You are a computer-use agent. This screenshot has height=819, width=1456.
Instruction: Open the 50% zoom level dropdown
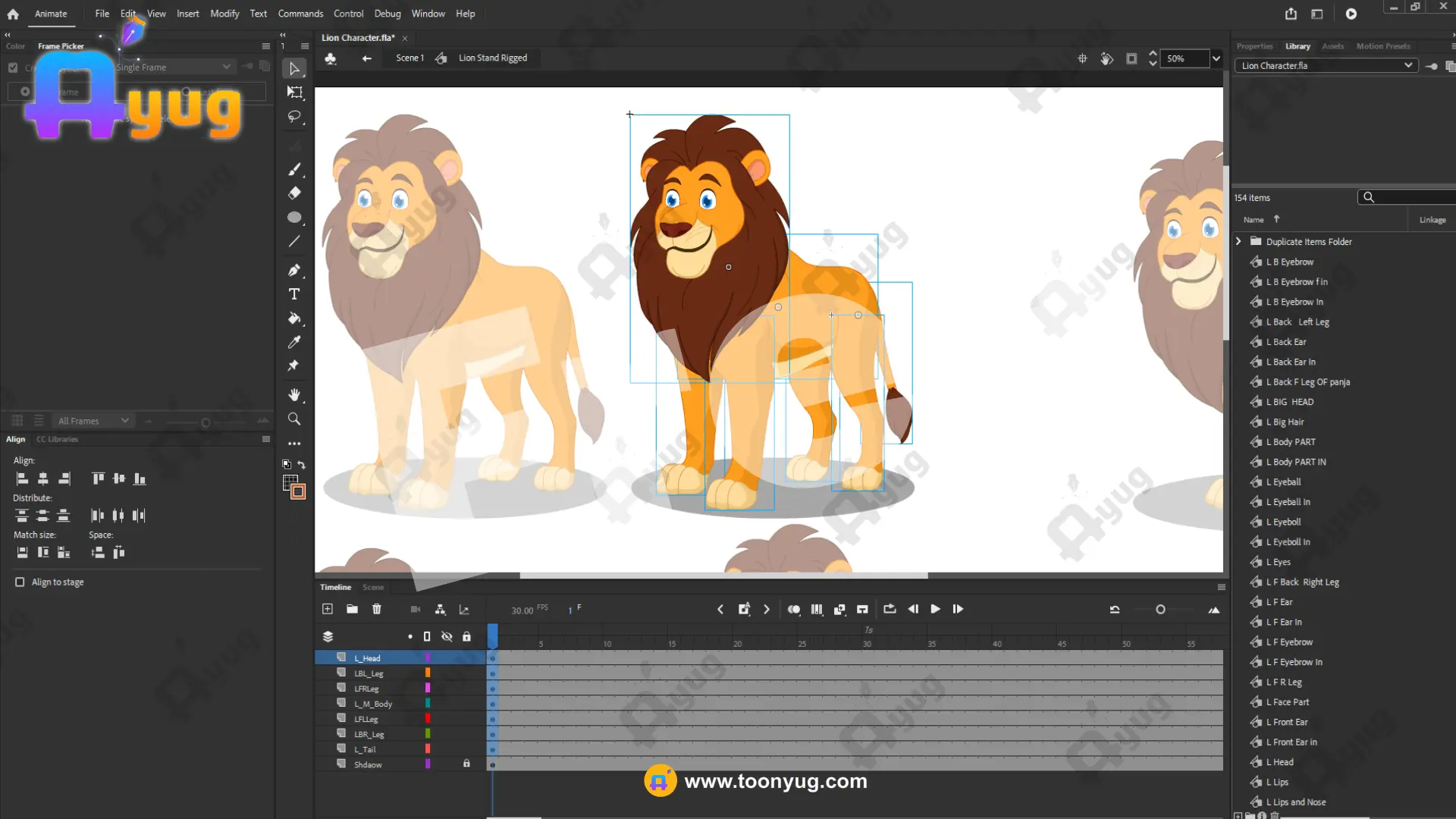coord(1216,58)
